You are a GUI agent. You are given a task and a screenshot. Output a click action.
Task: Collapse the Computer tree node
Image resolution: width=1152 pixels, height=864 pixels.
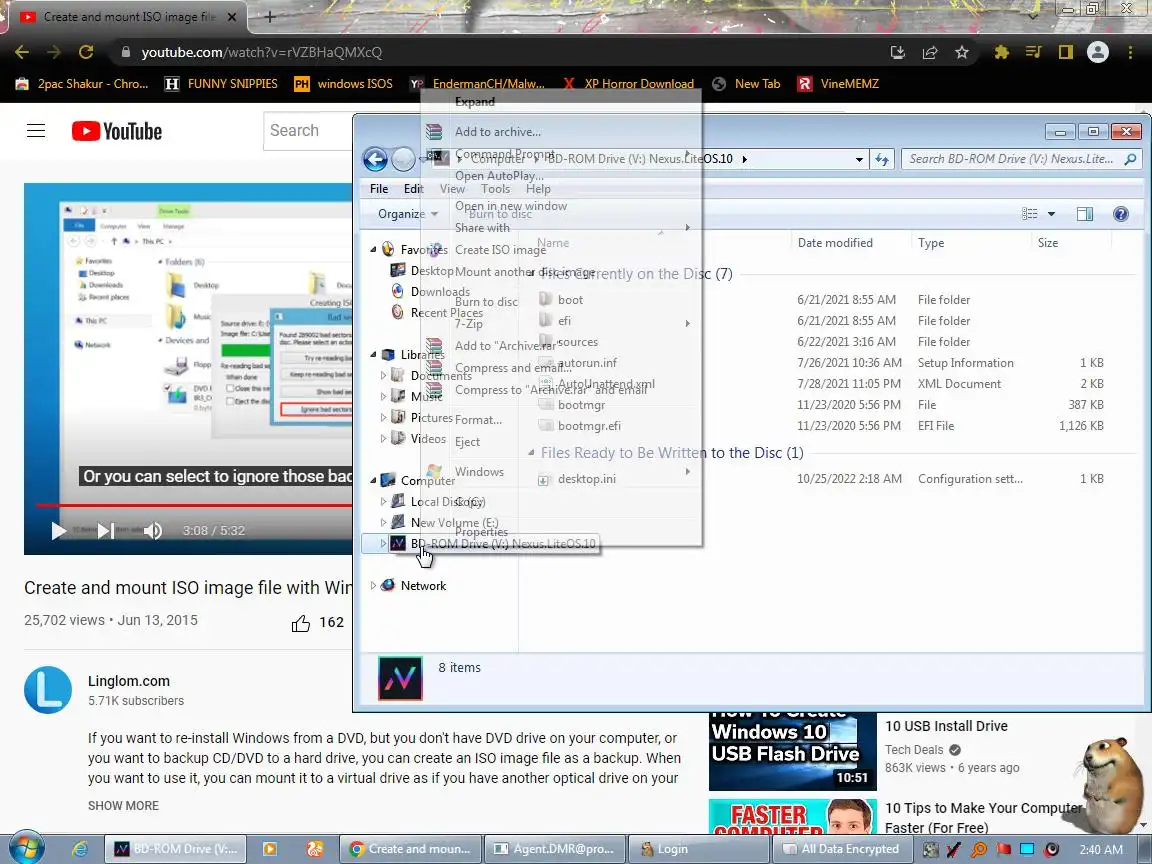[x=373, y=480]
